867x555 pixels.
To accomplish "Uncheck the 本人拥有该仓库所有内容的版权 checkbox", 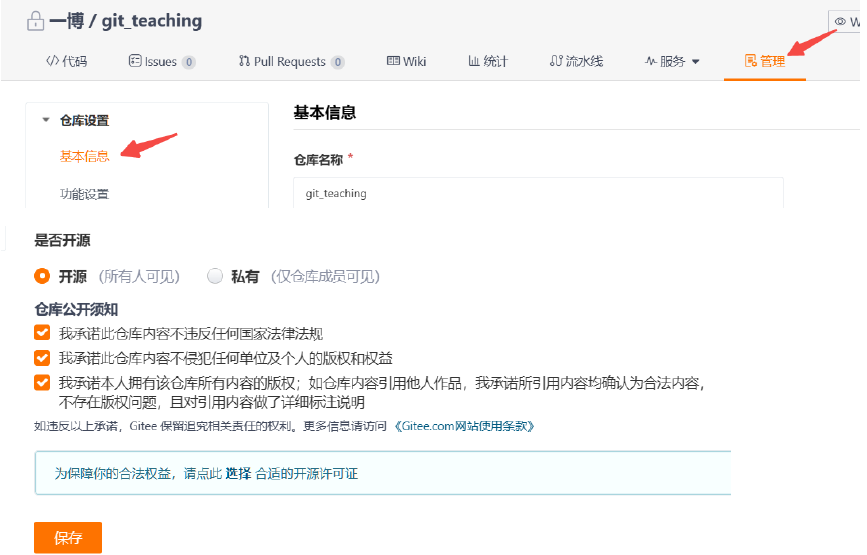I will 42,382.
